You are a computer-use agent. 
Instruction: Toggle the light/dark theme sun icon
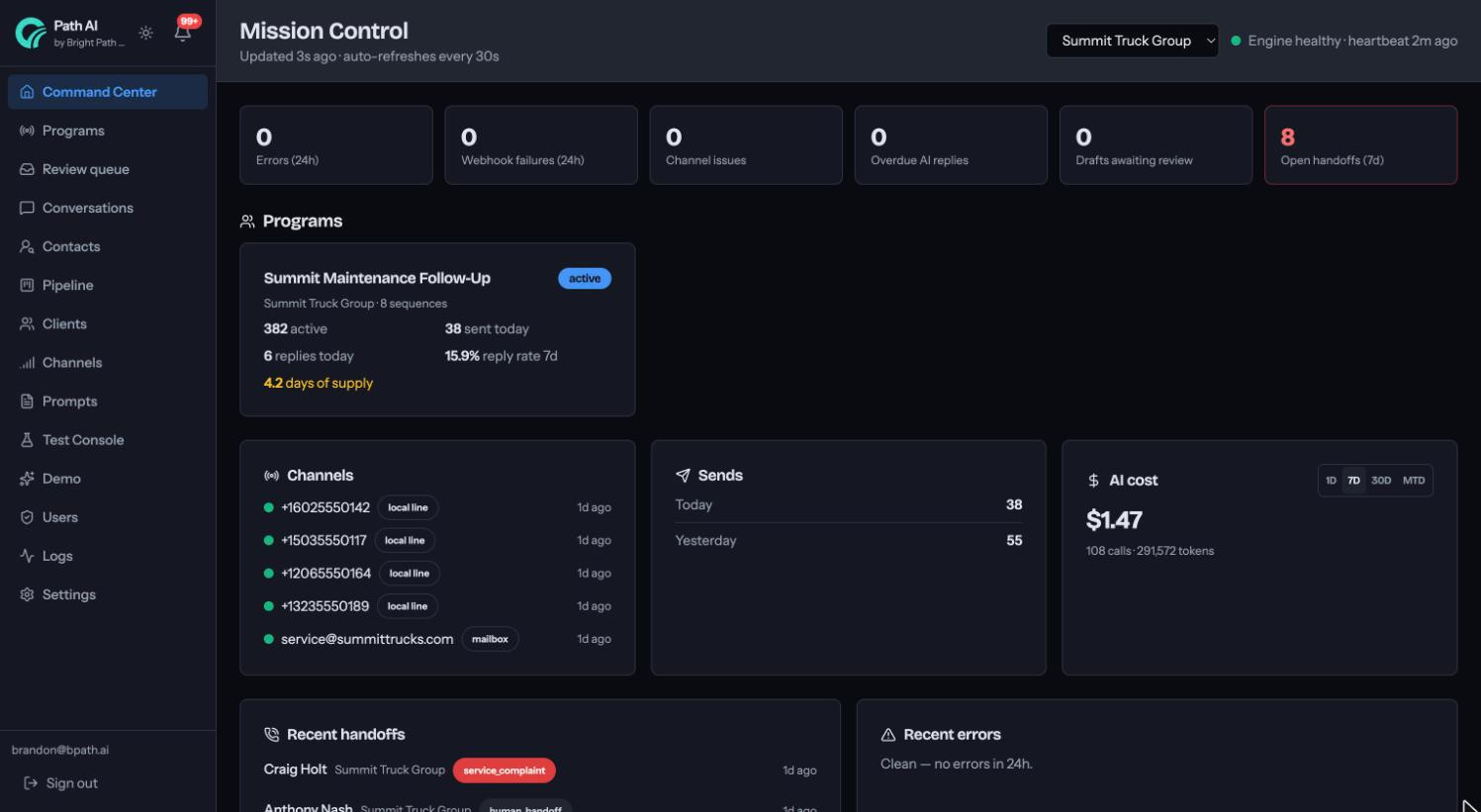point(145,33)
